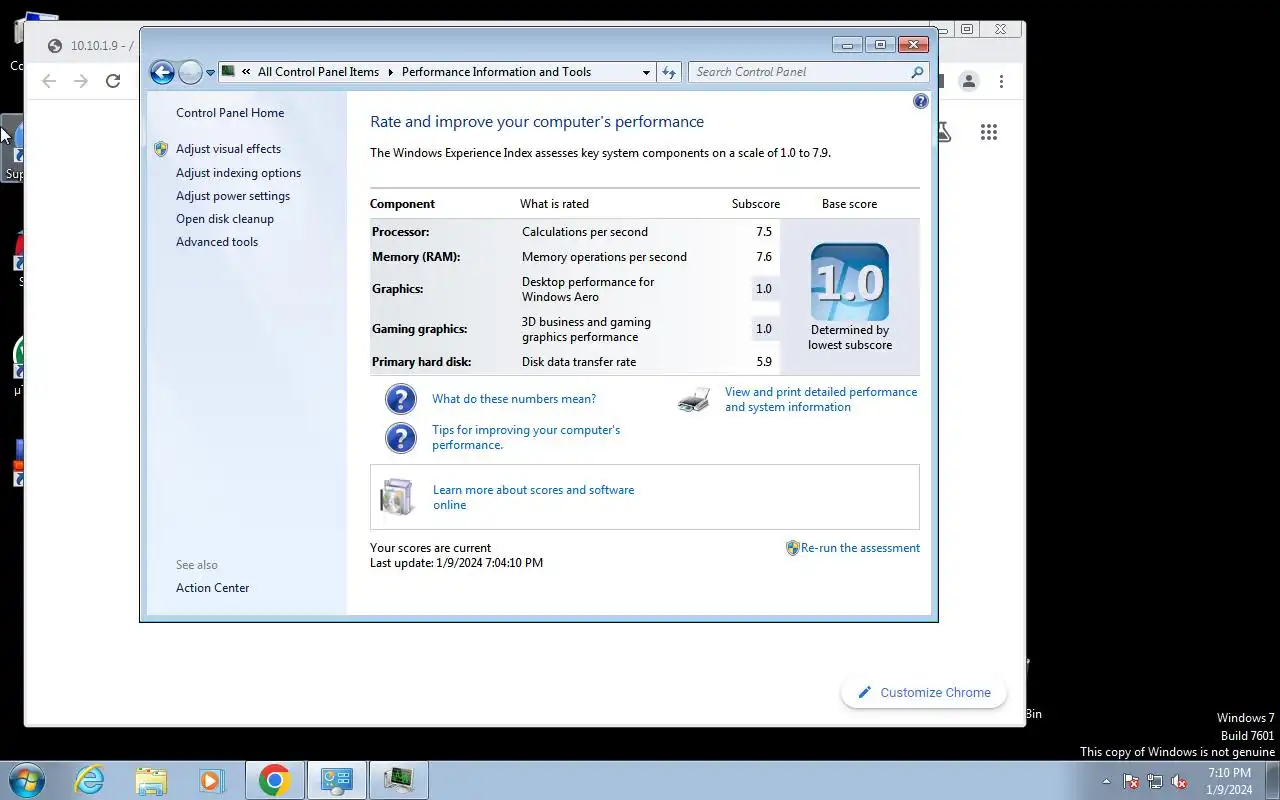Open Chrome Labs flask icon
Viewport: 1280px width, 800px height.
click(944, 132)
